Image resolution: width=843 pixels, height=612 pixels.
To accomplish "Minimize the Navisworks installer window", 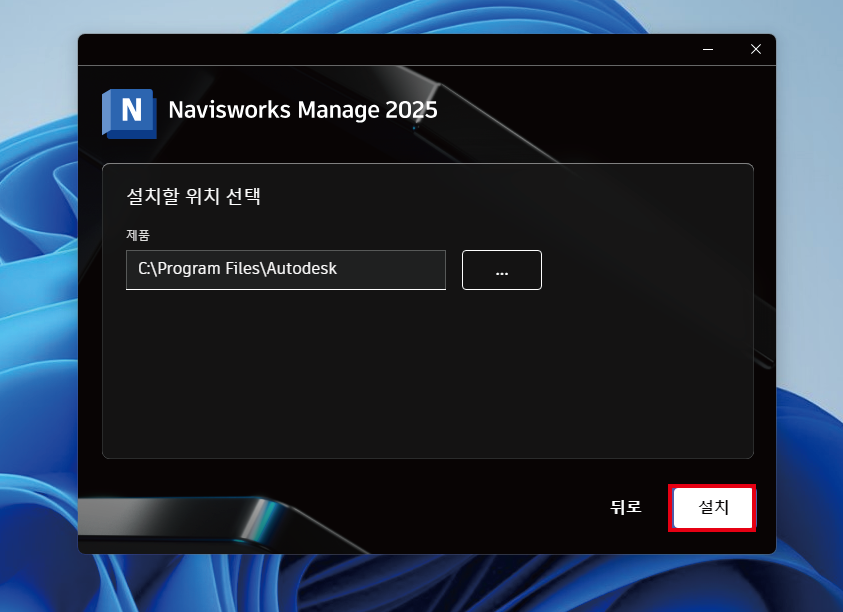I will (708, 49).
